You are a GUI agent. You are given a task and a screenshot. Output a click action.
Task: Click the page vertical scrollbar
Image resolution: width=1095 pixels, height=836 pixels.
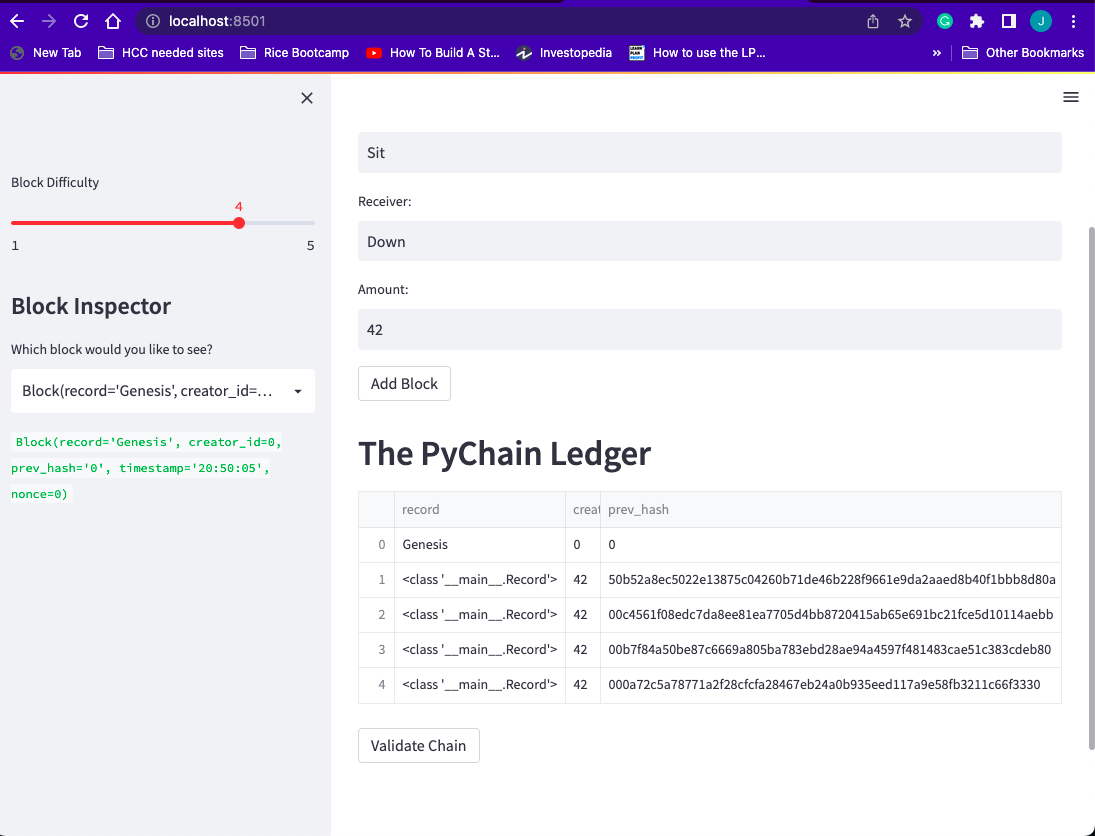click(x=1091, y=487)
